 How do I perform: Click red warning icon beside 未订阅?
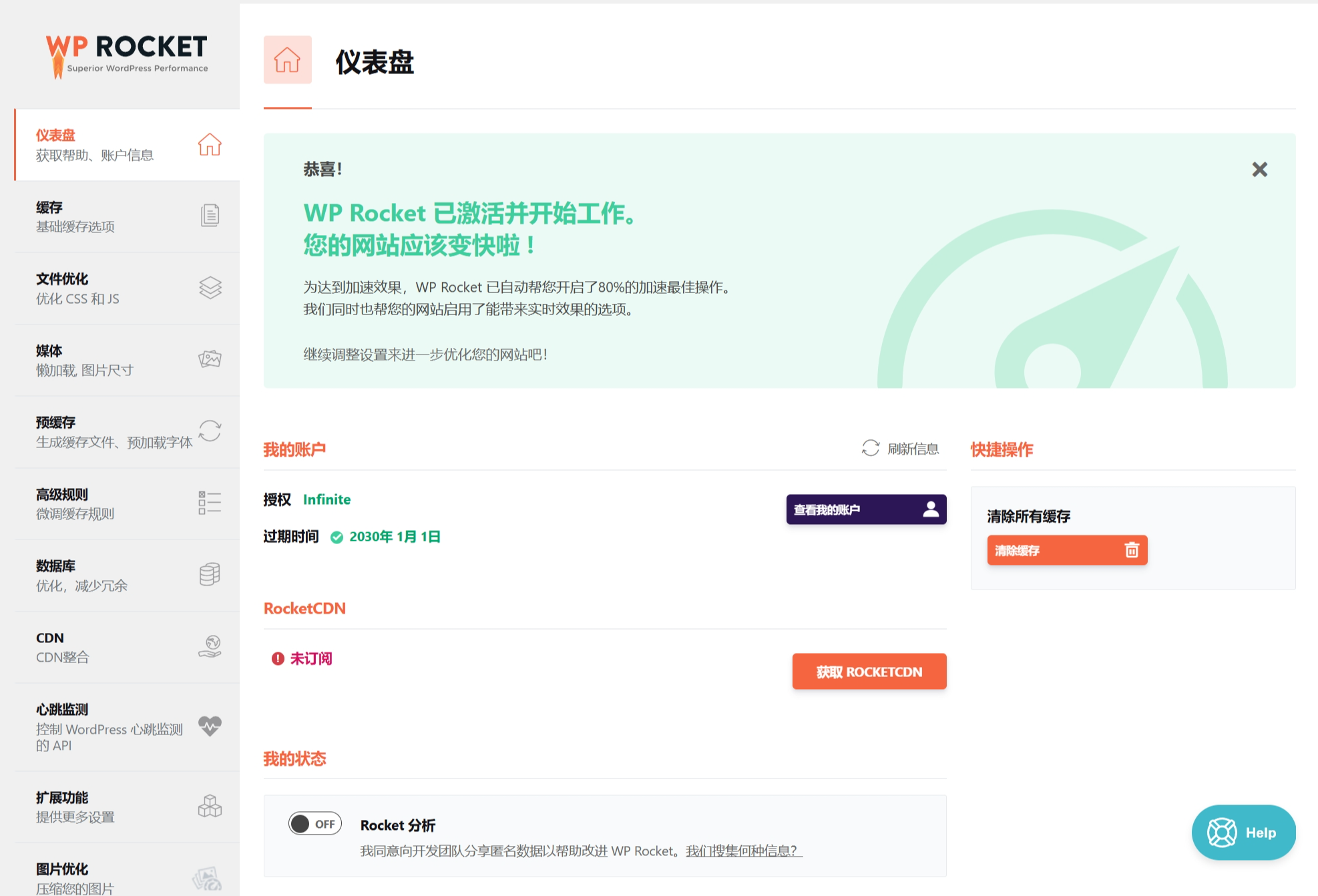278,658
